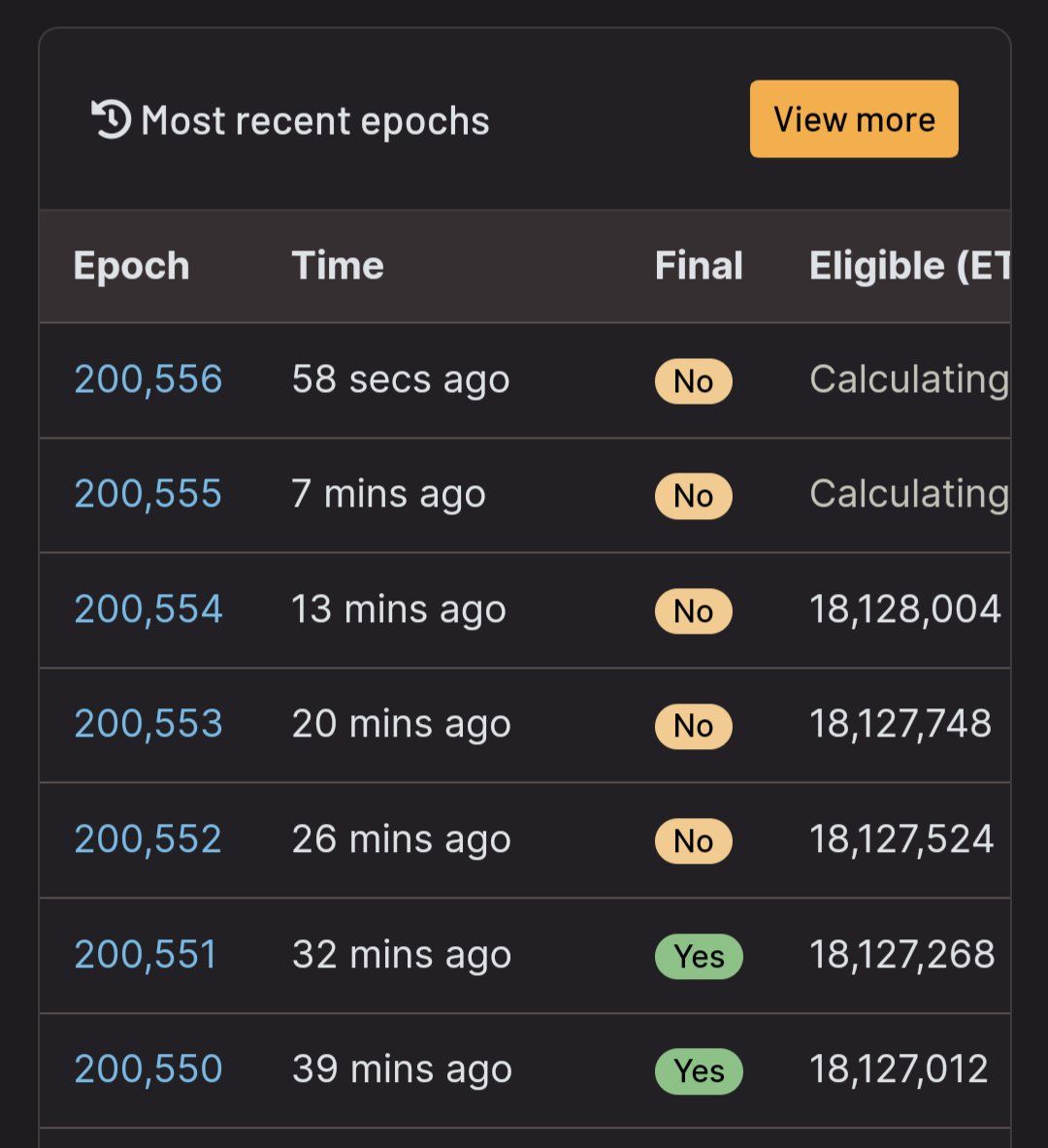Select epoch 200,553 link
This screenshot has height=1148, width=1048.
(x=148, y=724)
